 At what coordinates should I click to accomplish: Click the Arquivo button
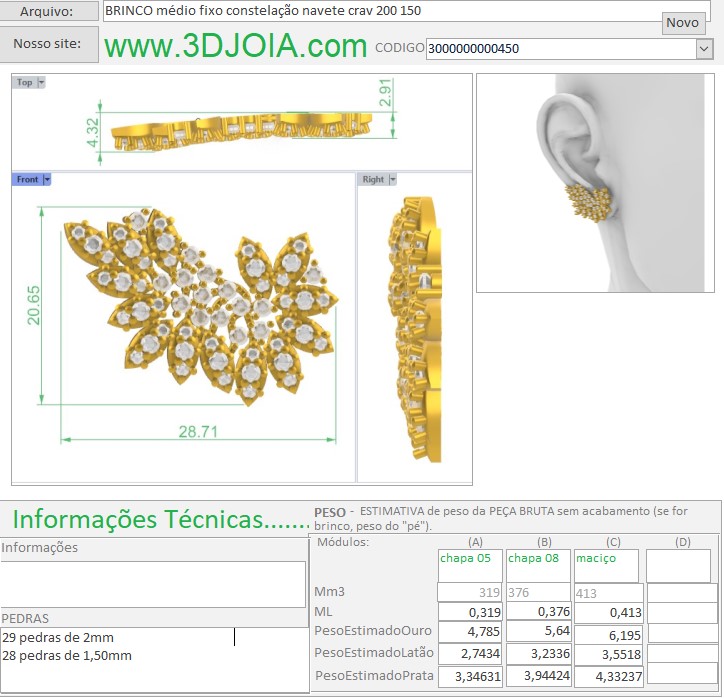click(50, 11)
